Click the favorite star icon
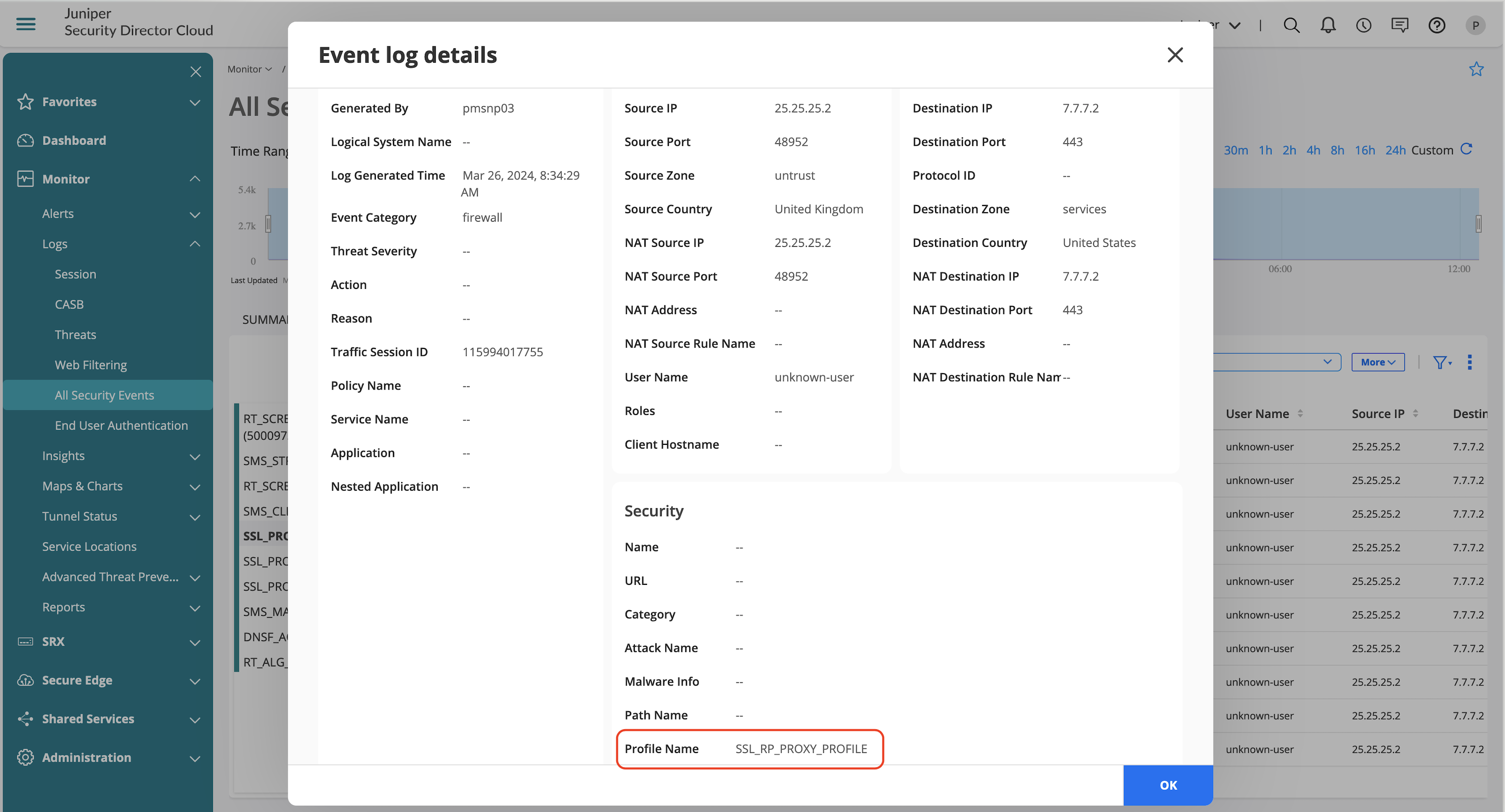 click(x=1476, y=69)
